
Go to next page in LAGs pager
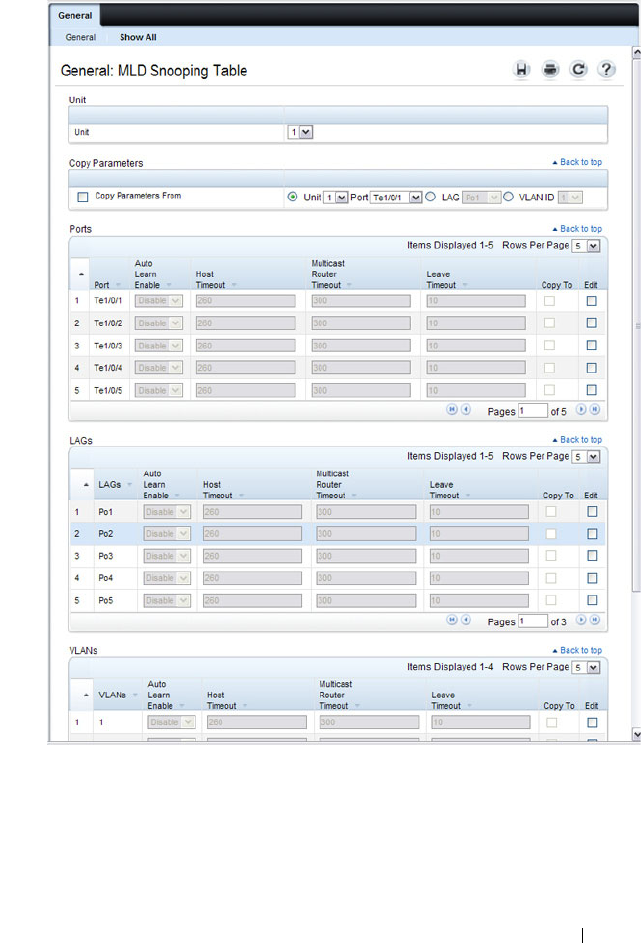581,620
